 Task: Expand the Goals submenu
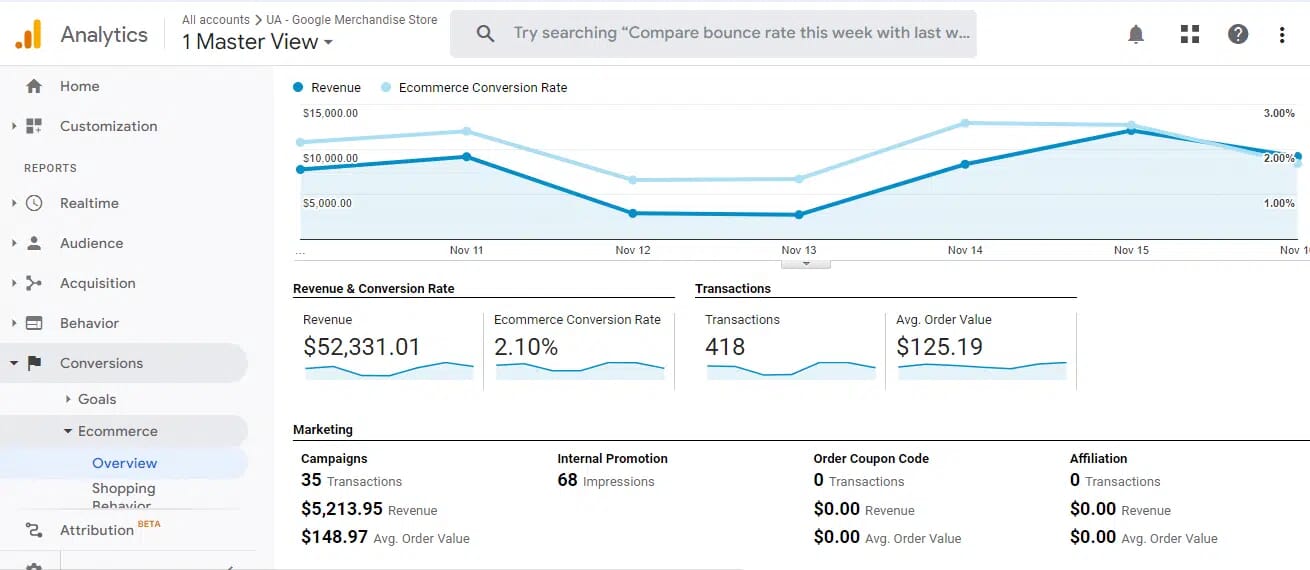click(69, 399)
